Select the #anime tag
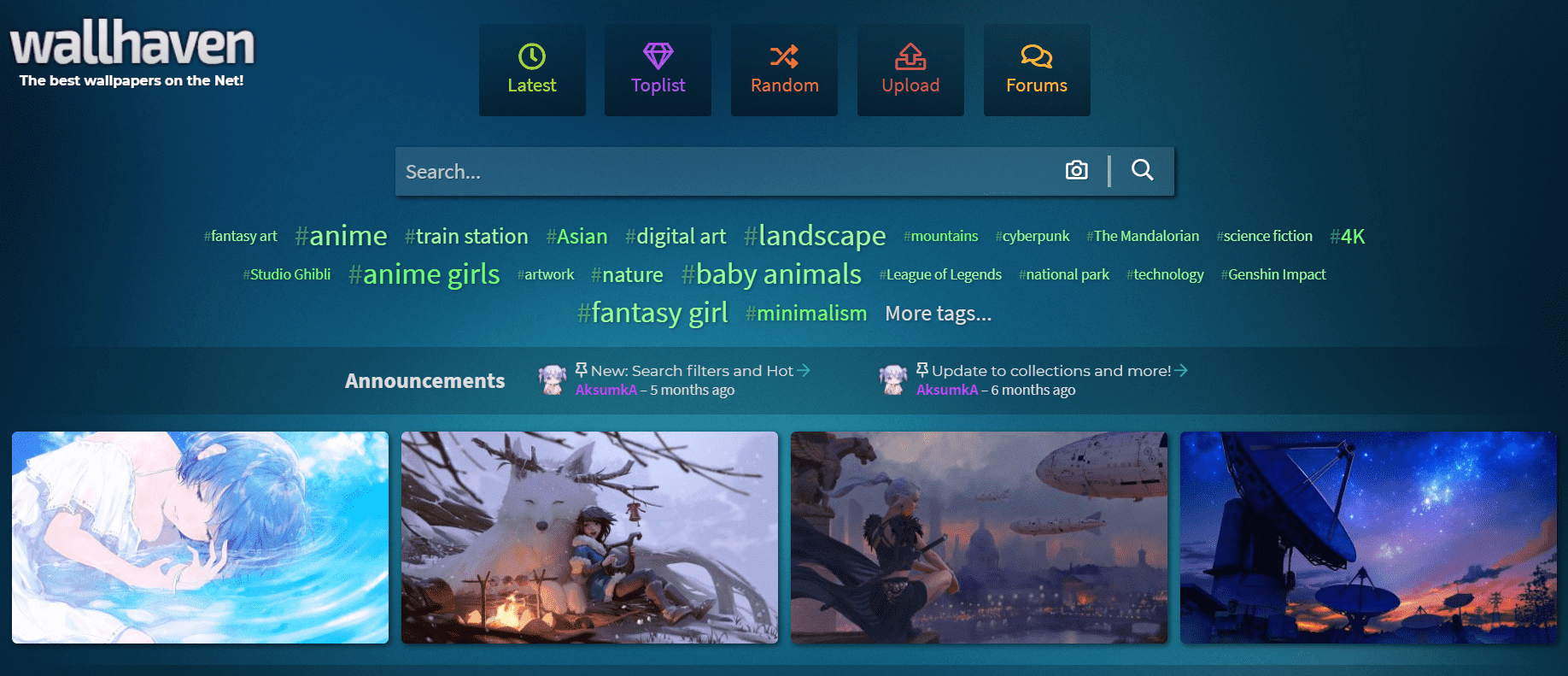This screenshot has width=1568, height=676. point(341,236)
